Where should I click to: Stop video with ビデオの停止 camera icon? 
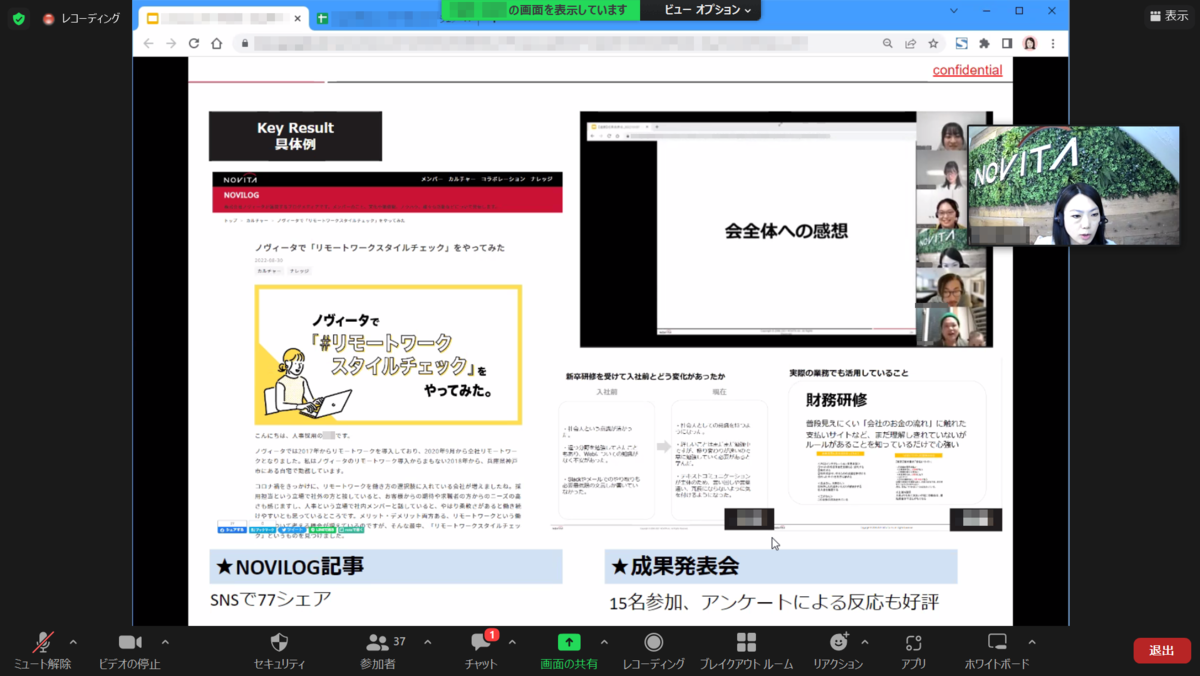click(130, 642)
